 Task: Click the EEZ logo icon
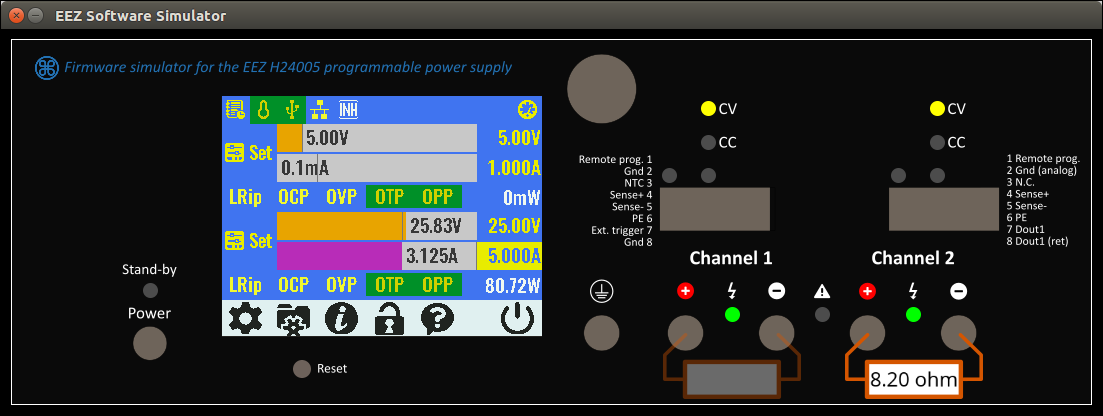tap(46, 68)
